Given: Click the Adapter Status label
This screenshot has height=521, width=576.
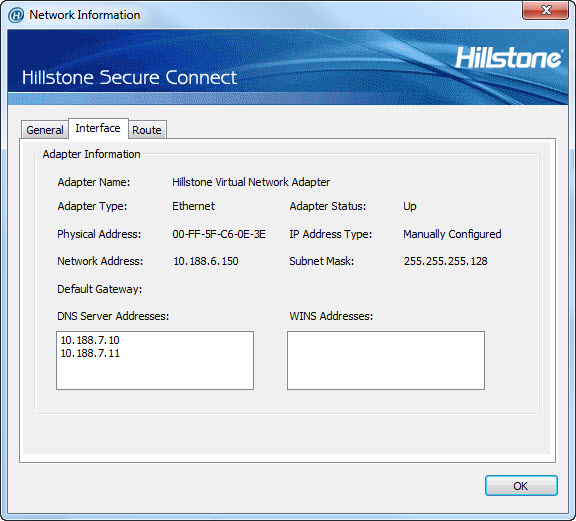Looking at the screenshot, I should coord(328,206).
